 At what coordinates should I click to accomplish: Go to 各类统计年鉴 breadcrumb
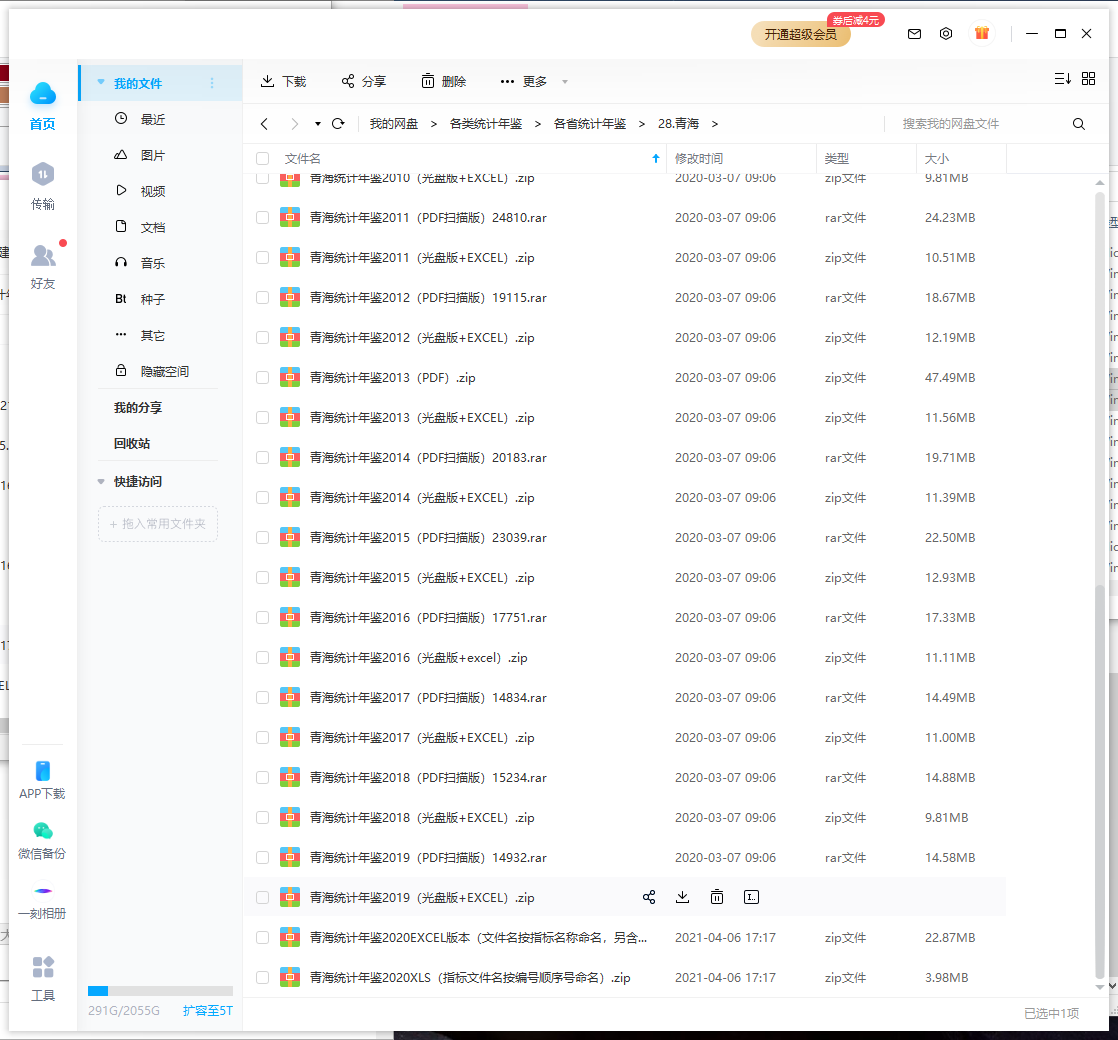pyautogui.click(x=486, y=124)
